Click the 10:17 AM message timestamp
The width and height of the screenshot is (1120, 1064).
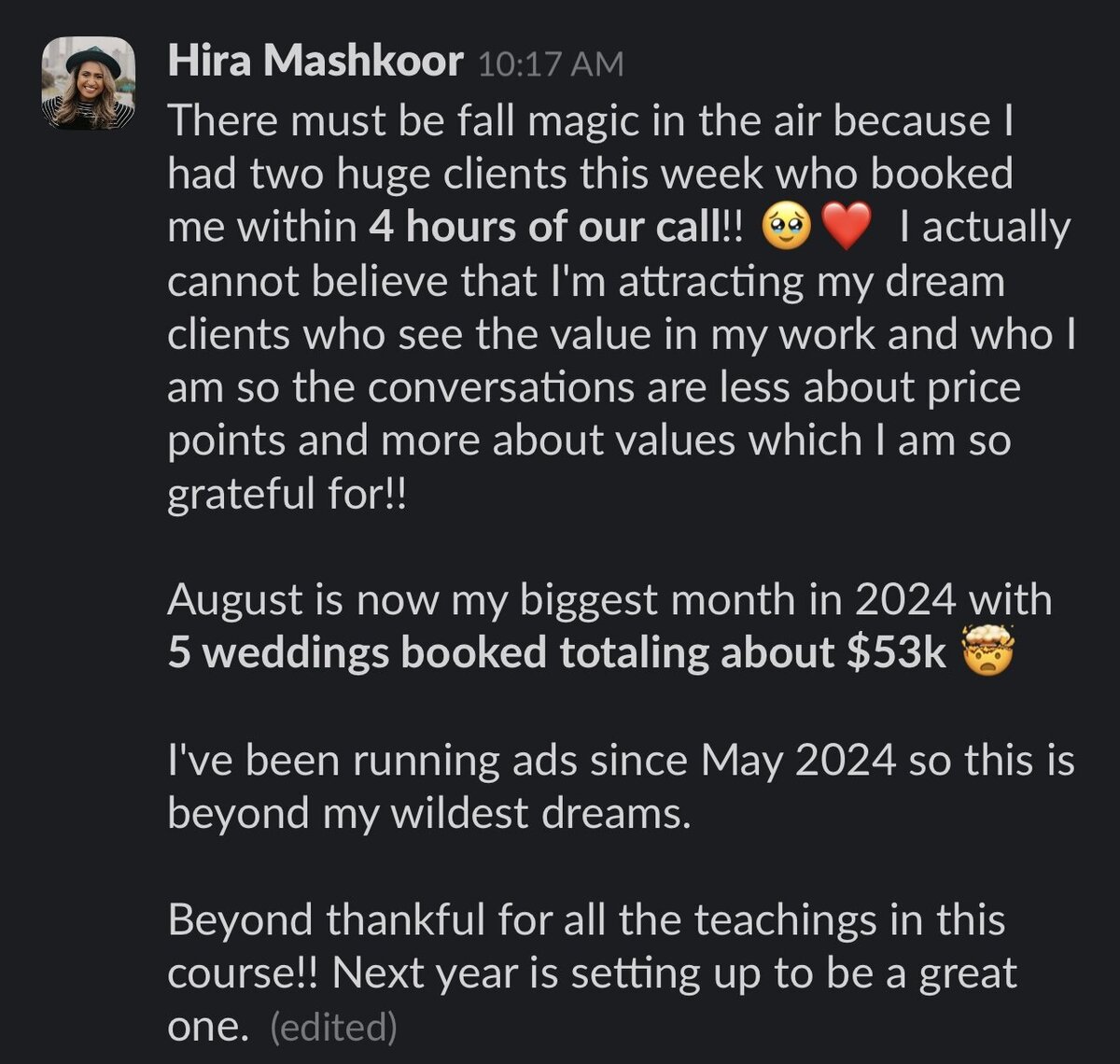(550, 64)
